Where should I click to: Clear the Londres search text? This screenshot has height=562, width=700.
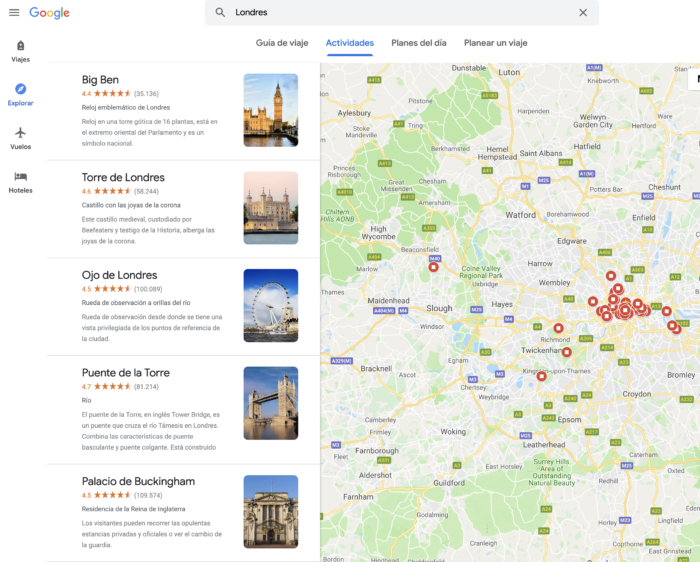(x=583, y=13)
